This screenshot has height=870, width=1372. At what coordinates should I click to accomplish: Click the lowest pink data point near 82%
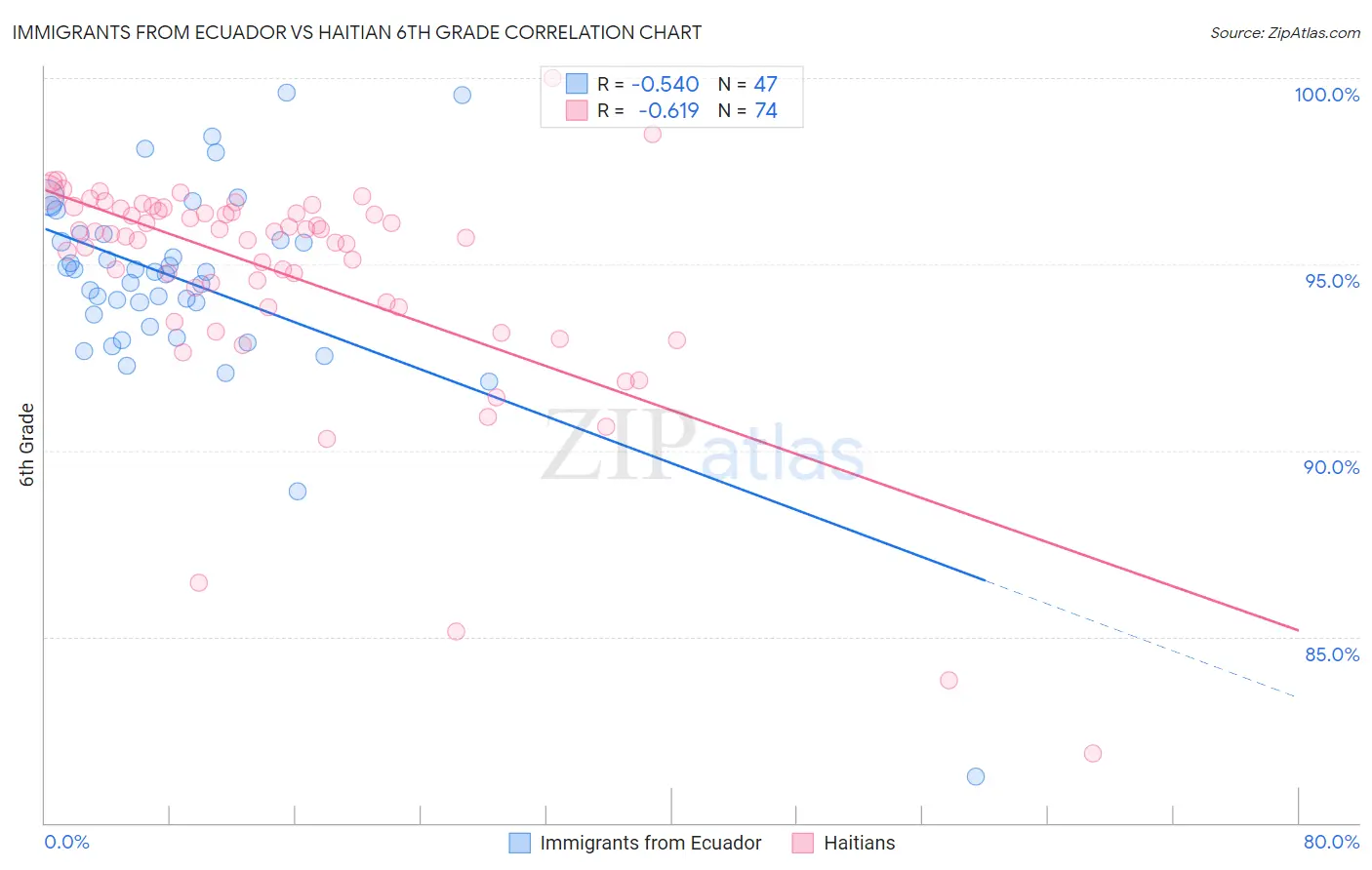point(1093,753)
